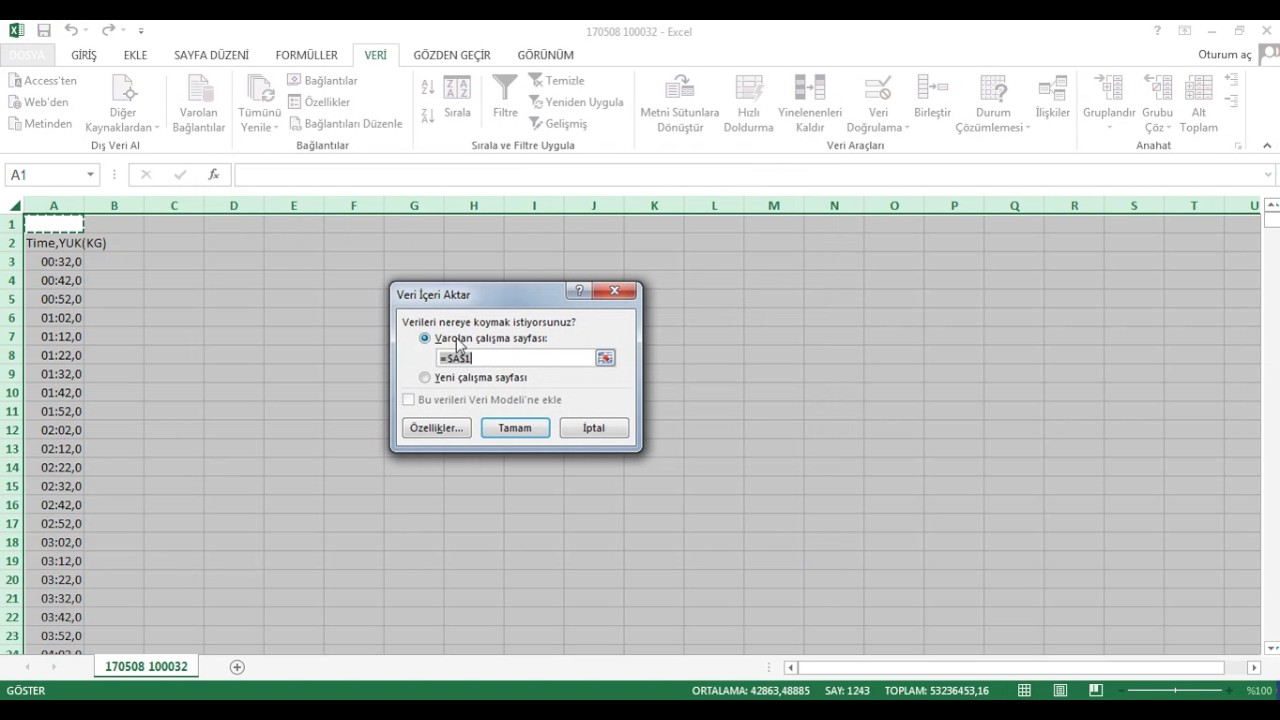Image resolution: width=1280 pixels, height=720 pixels.
Task: Click the Oturum aç sign-in link
Action: [x=1225, y=55]
